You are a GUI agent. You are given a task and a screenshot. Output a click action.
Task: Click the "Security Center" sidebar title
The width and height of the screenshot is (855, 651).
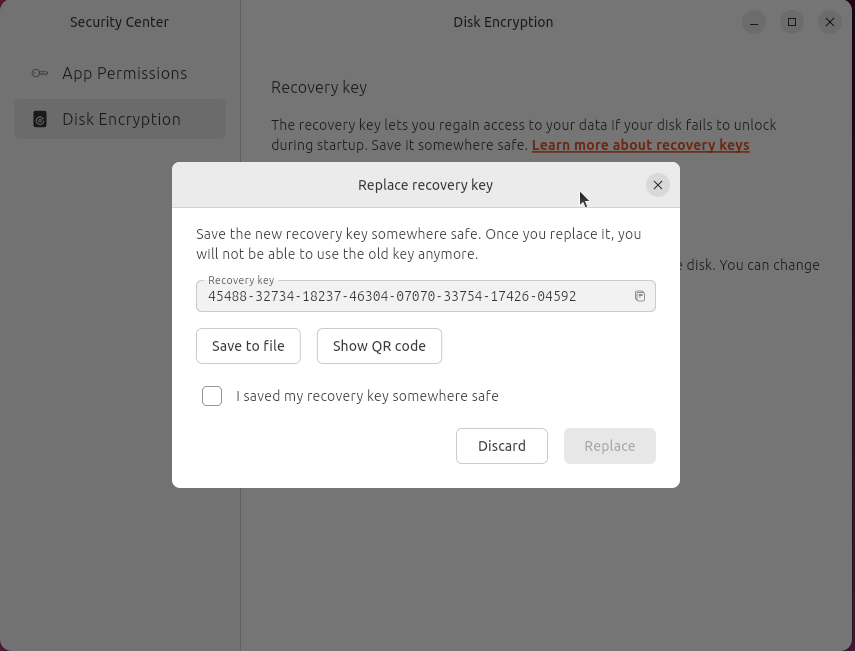click(x=119, y=22)
